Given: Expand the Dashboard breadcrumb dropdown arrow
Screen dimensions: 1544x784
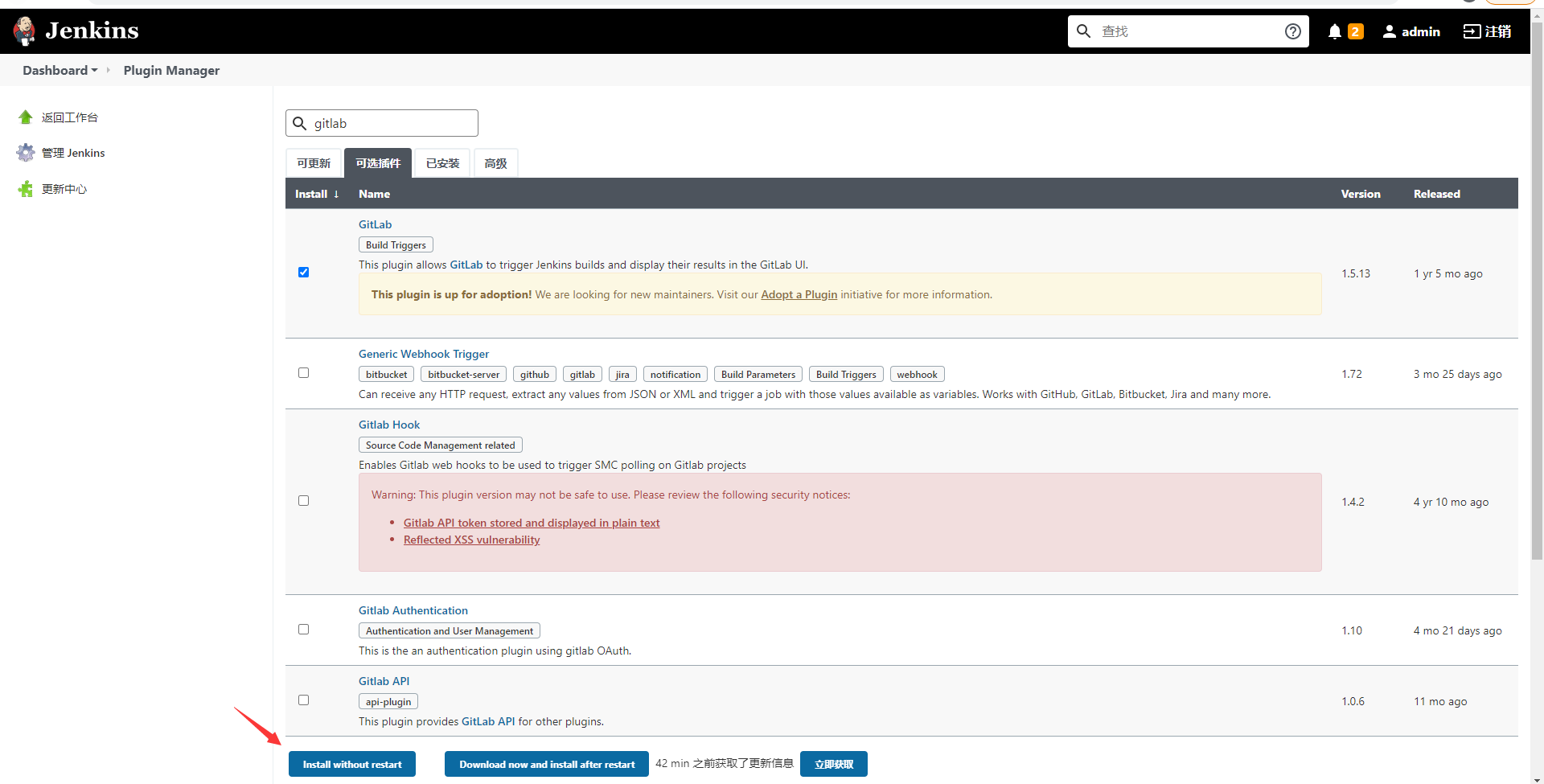Looking at the screenshot, I should click(95, 71).
